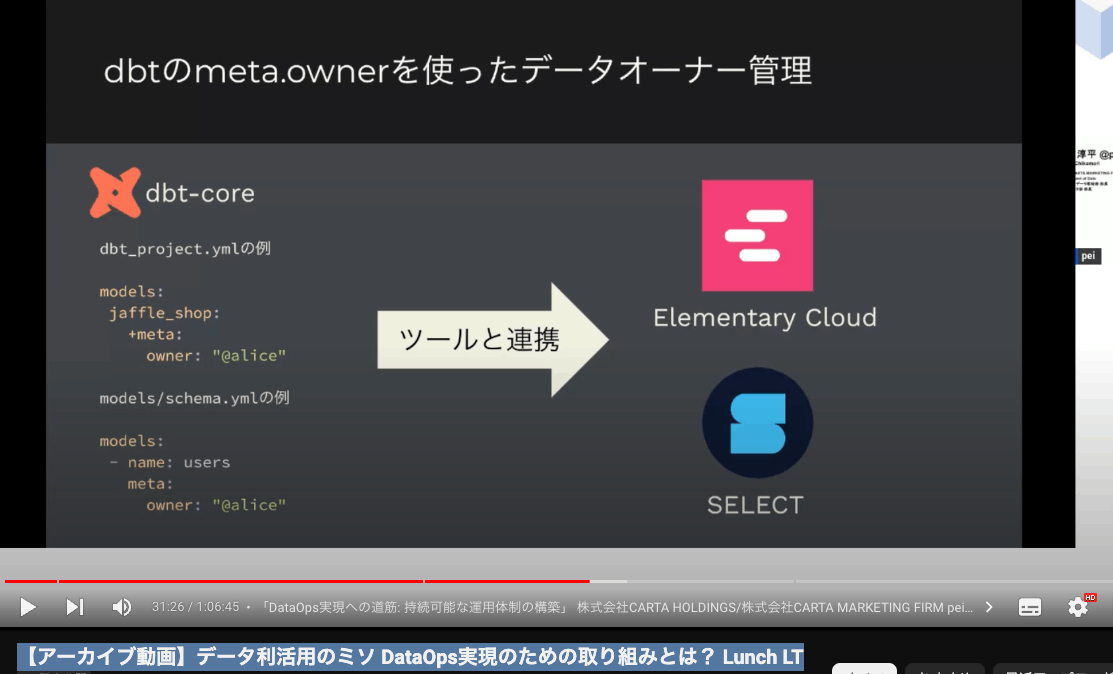Click the 'ツールと連携' arrow graphic
The height and width of the screenshot is (674, 1113).
click(x=493, y=340)
